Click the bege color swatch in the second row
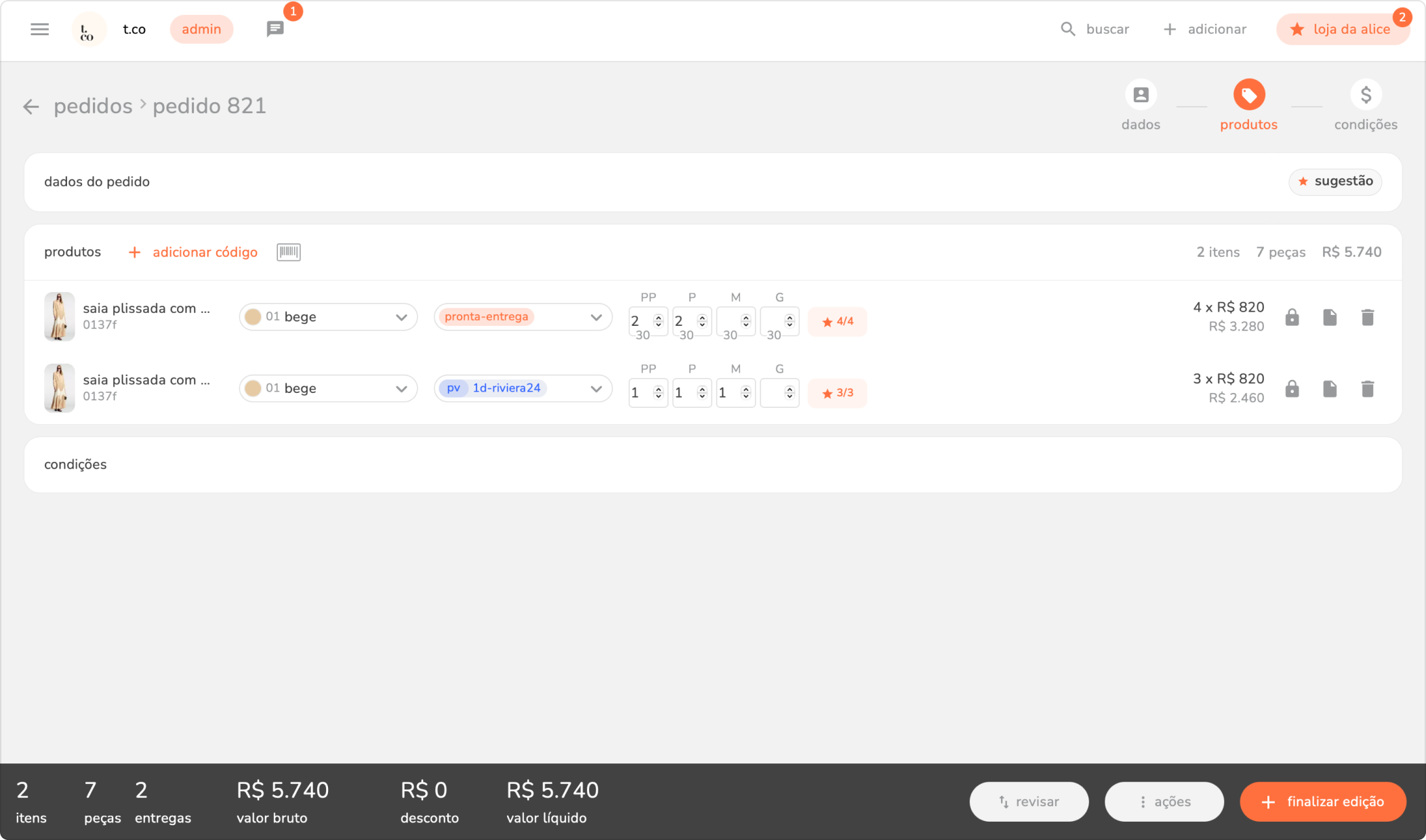The width and height of the screenshot is (1426, 840). [x=253, y=389]
